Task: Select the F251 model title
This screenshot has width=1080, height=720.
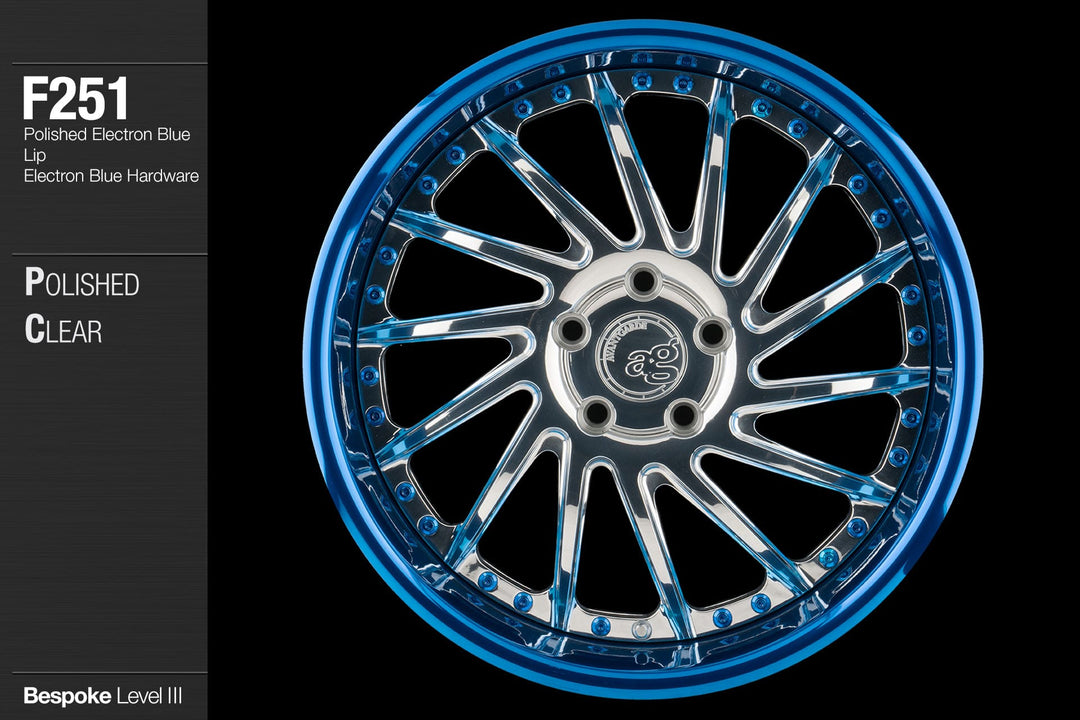Action: click(76, 100)
